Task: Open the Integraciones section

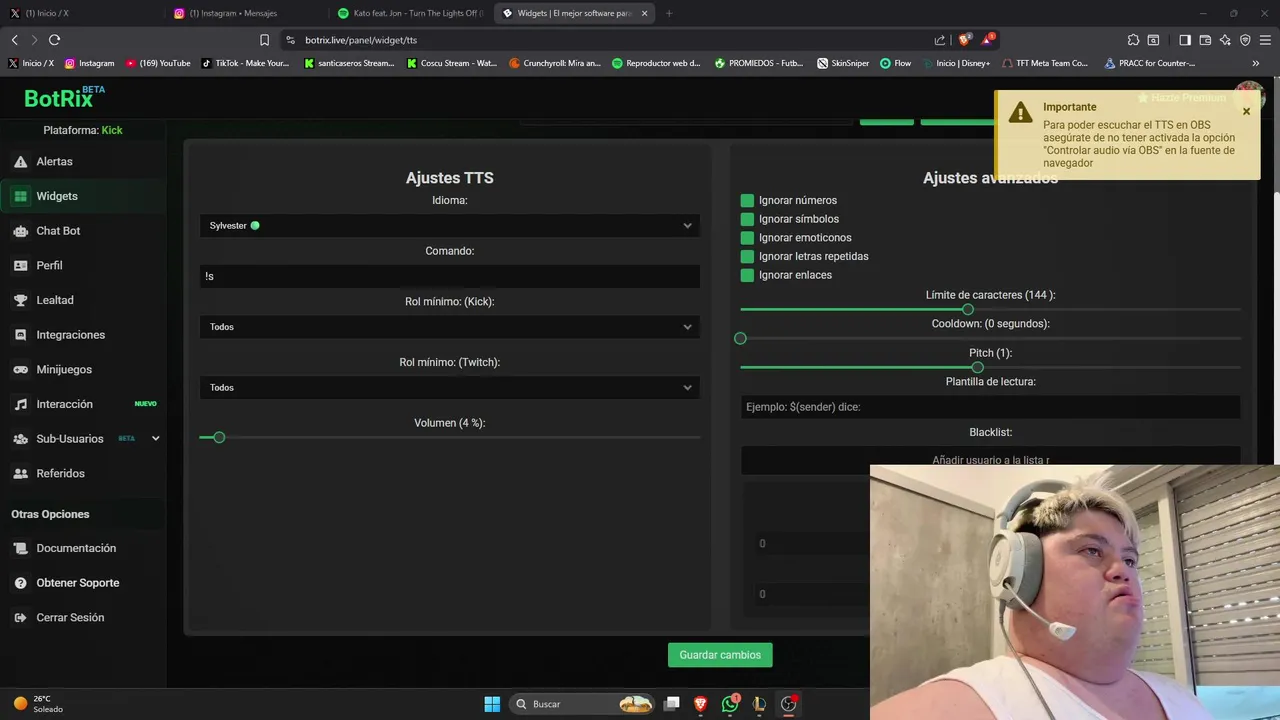Action: 70,335
